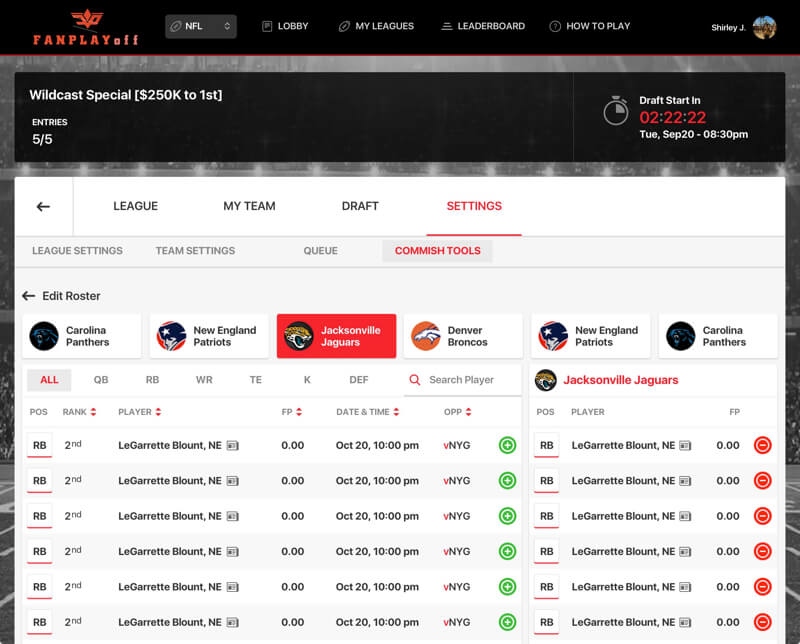Open the Leaderboard page
The image size is (800, 644).
[483, 26]
